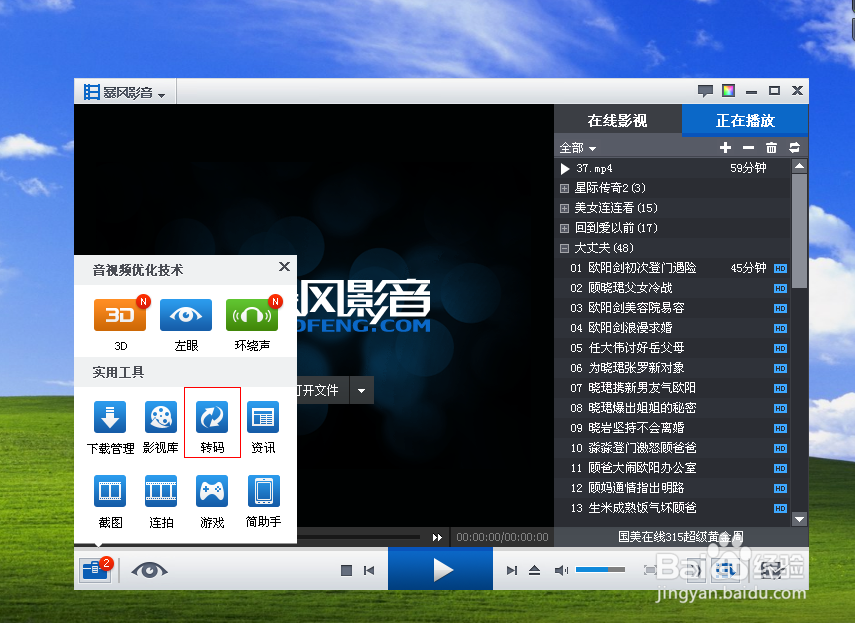The width and height of the screenshot is (855, 623).
Task: Select episode 10 淼淼登门激怒顾爸爸
Action: pyautogui.click(x=672, y=448)
